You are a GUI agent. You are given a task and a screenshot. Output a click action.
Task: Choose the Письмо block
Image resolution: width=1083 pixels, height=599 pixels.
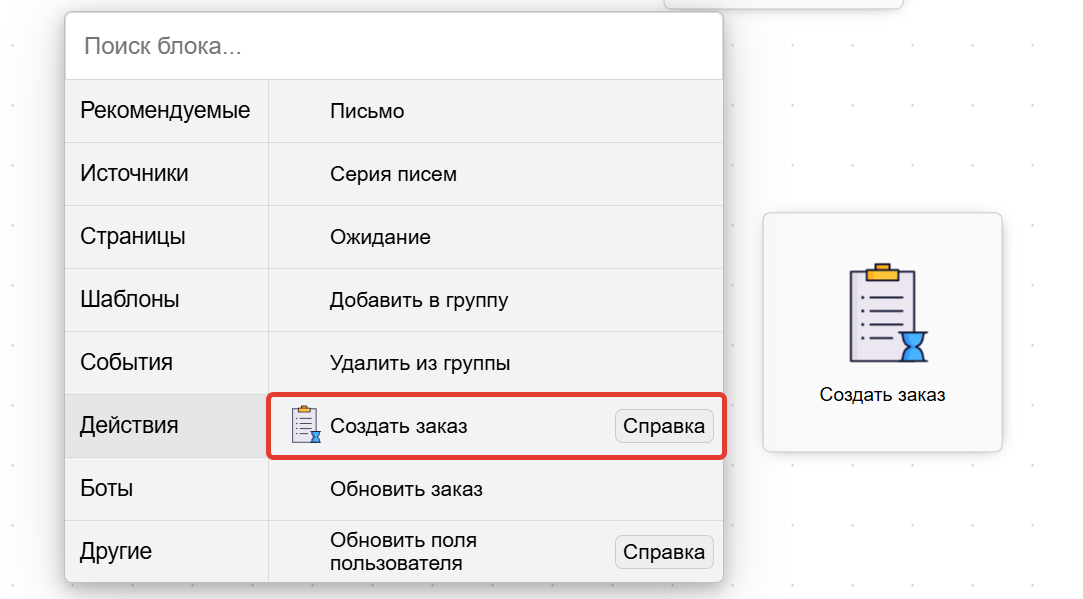pos(365,110)
